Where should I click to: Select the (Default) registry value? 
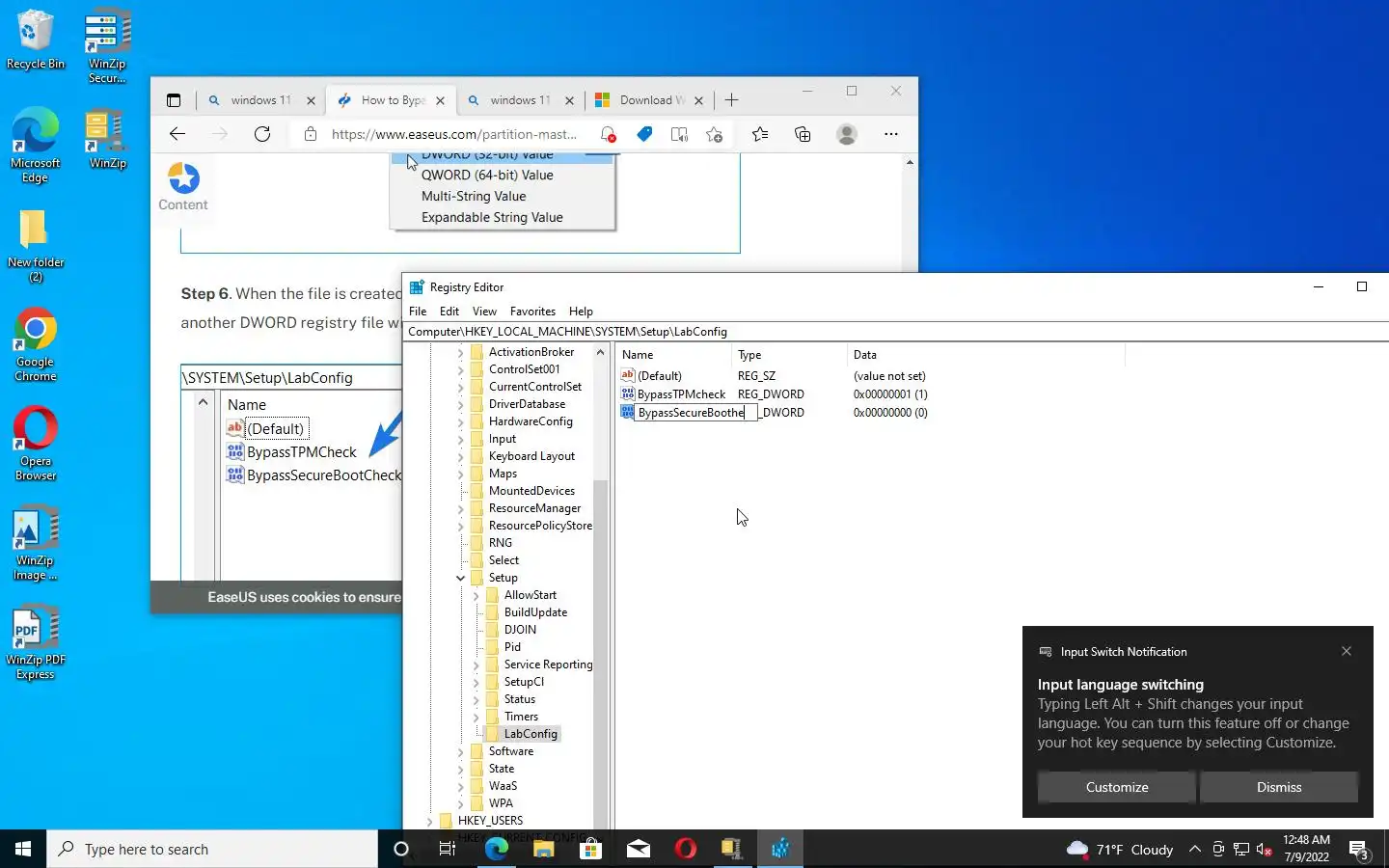tap(660, 376)
